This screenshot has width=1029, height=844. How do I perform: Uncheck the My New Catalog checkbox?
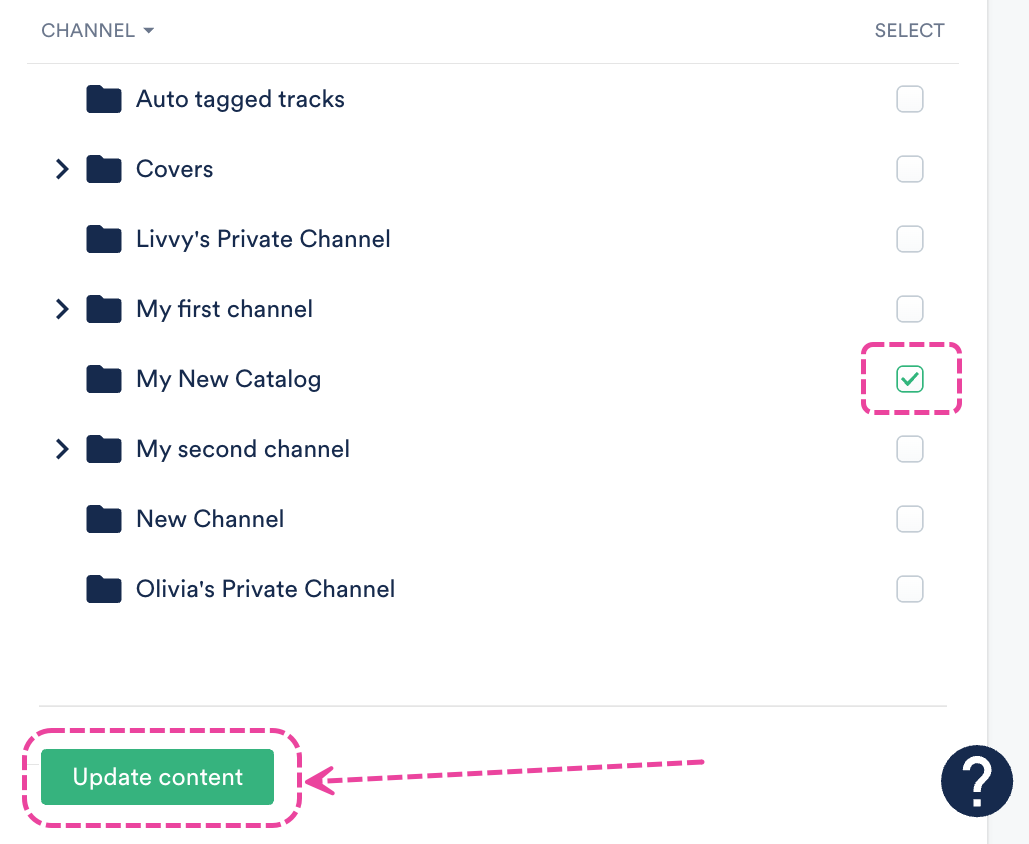click(910, 379)
